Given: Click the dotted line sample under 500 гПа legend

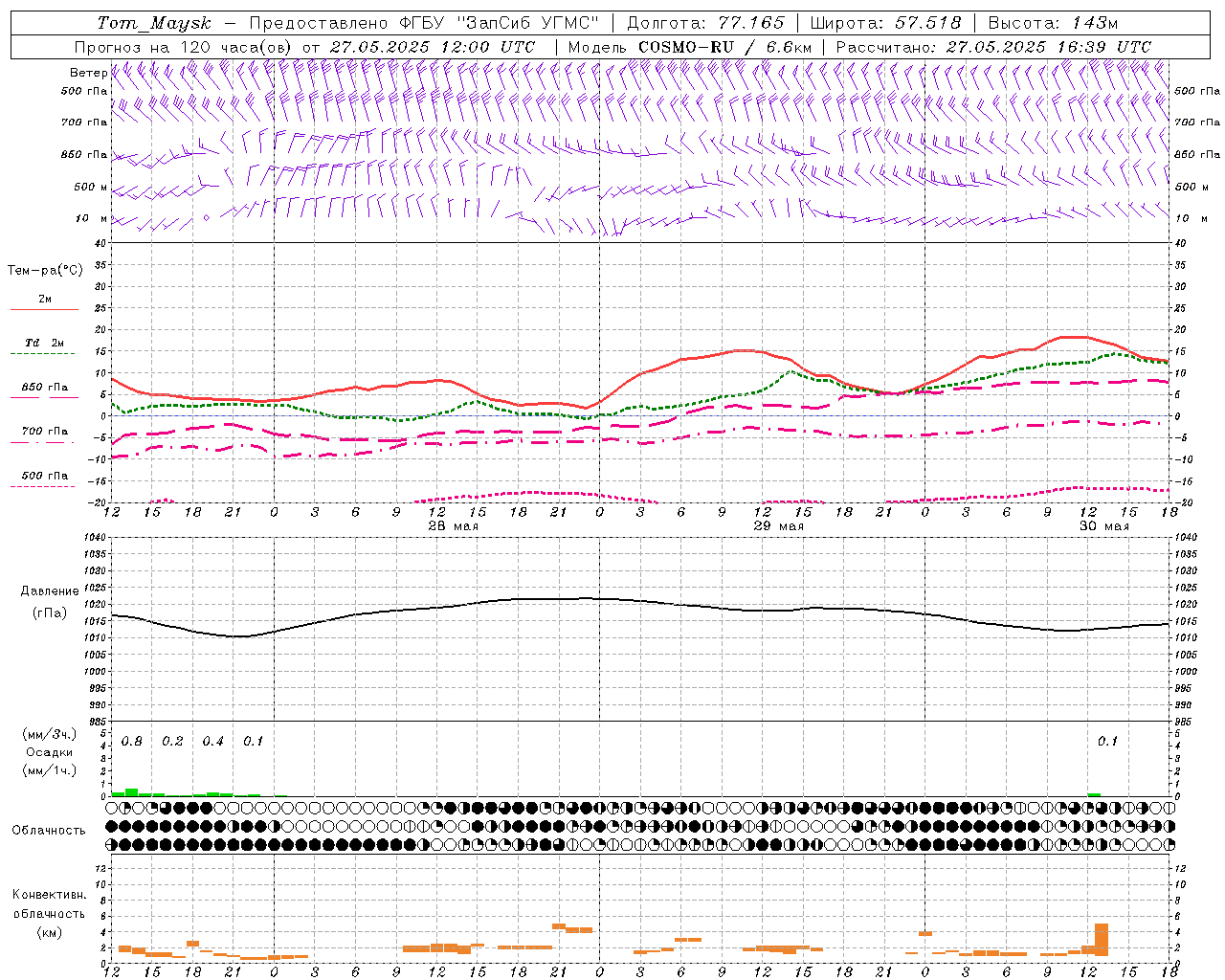Looking at the screenshot, I should tap(42, 486).
